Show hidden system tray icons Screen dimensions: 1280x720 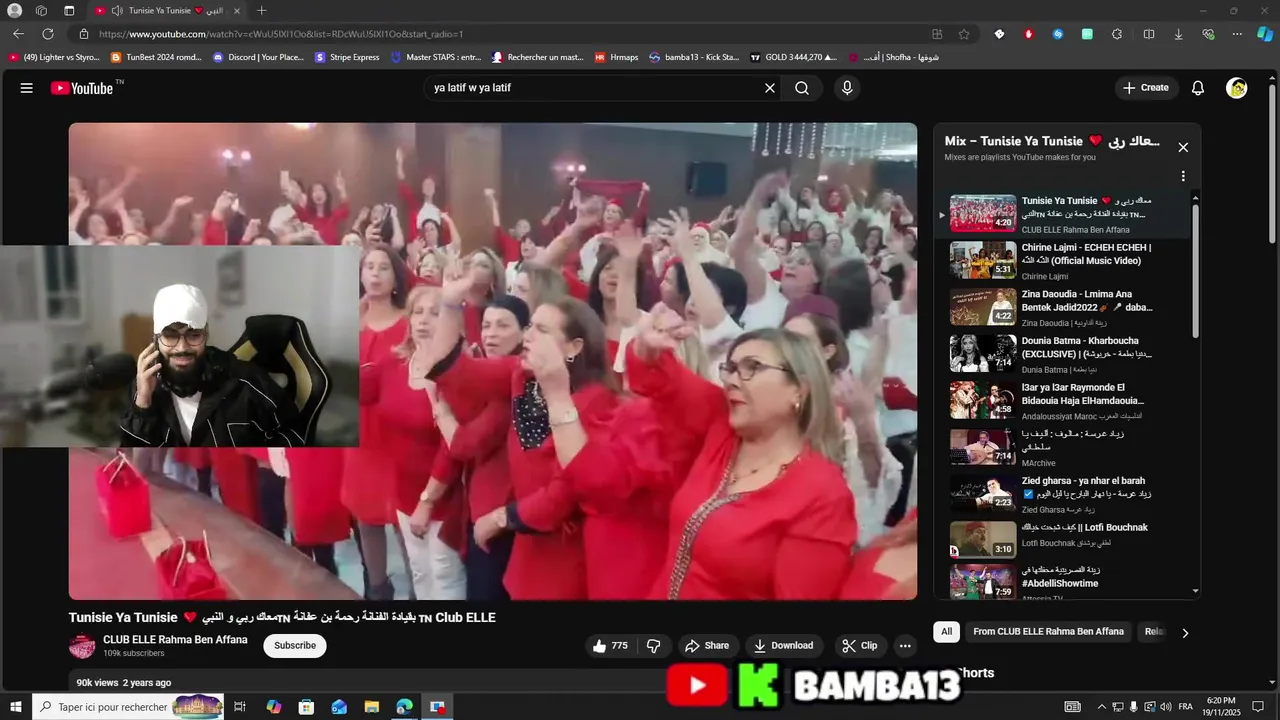1103,707
